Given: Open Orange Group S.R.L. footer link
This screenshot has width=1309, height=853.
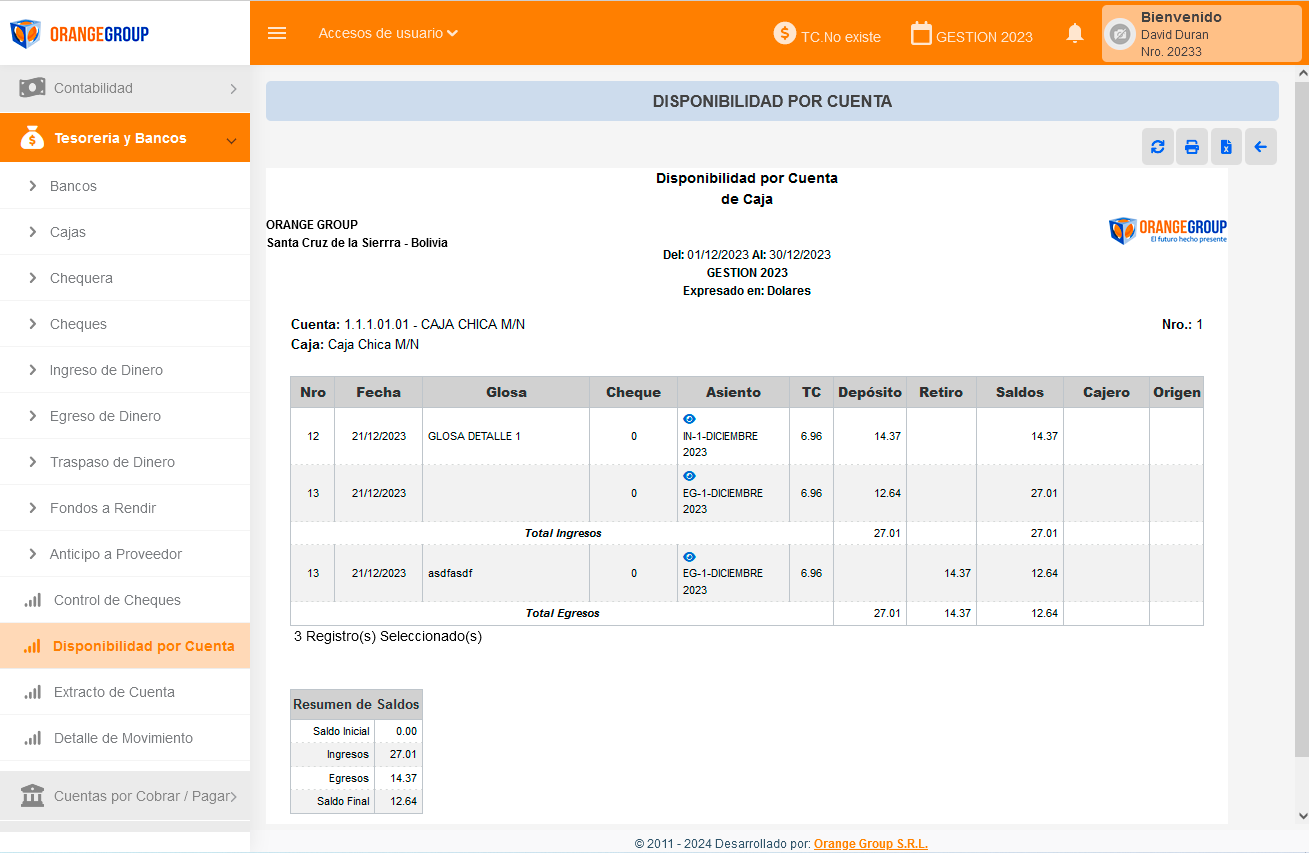Looking at the screenshot, I should click(870, 844).
